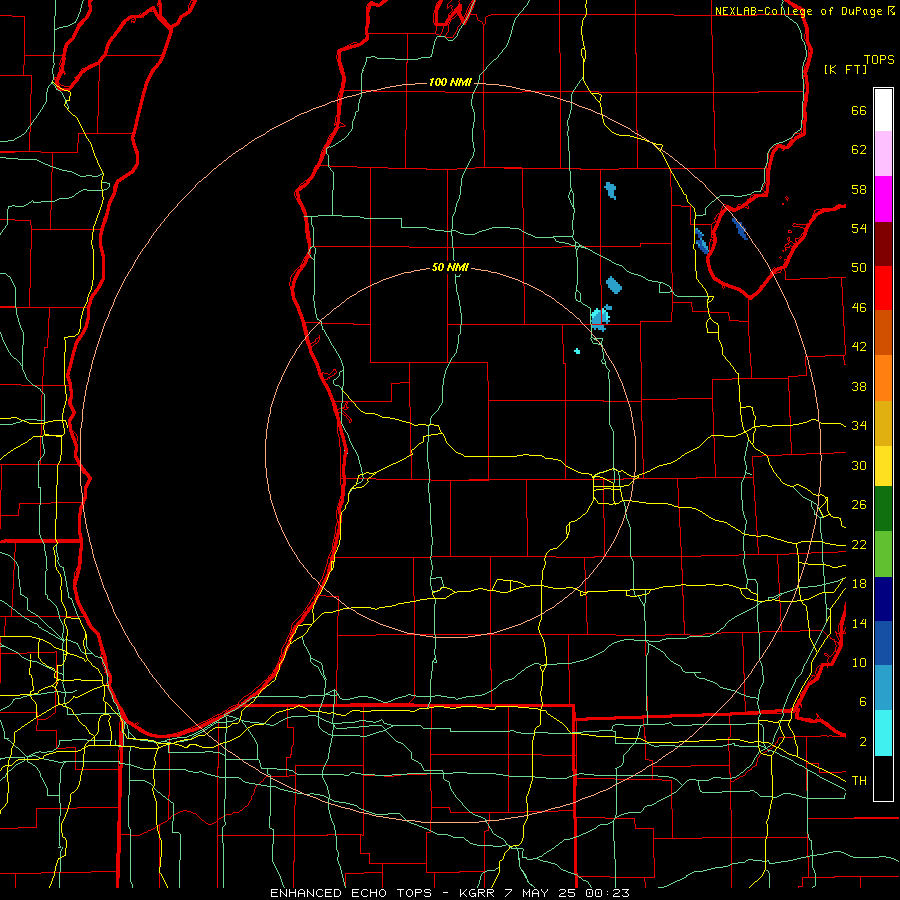Image resolution: width=900 pixels, height=900 pixels.
Task: Pick the dark maroon legend band
Action: [x=883, y=244]
